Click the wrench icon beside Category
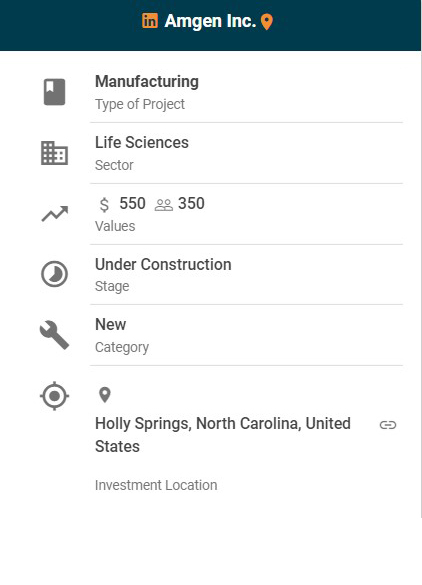The height and width of the screenshot is (585, 422). [x=54, y=335]
